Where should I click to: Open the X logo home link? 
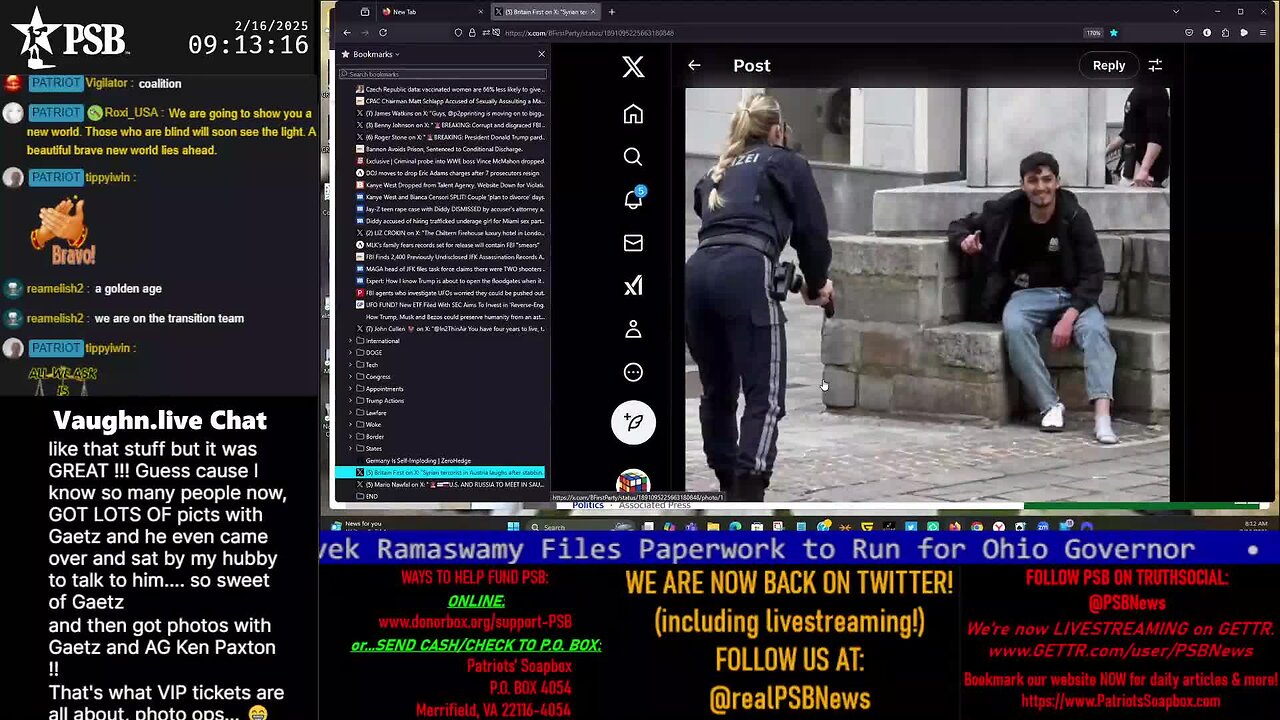[633, 67]
